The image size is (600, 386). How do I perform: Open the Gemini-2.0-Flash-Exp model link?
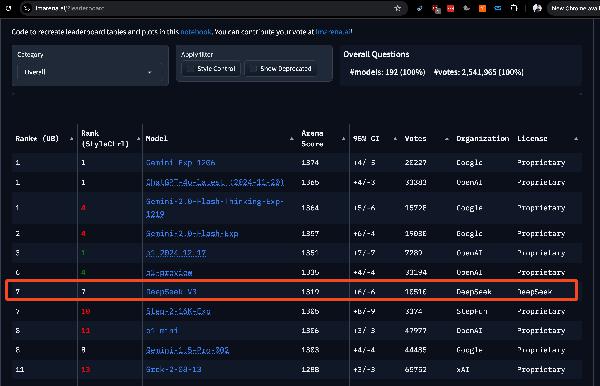[x=192, y=234]
